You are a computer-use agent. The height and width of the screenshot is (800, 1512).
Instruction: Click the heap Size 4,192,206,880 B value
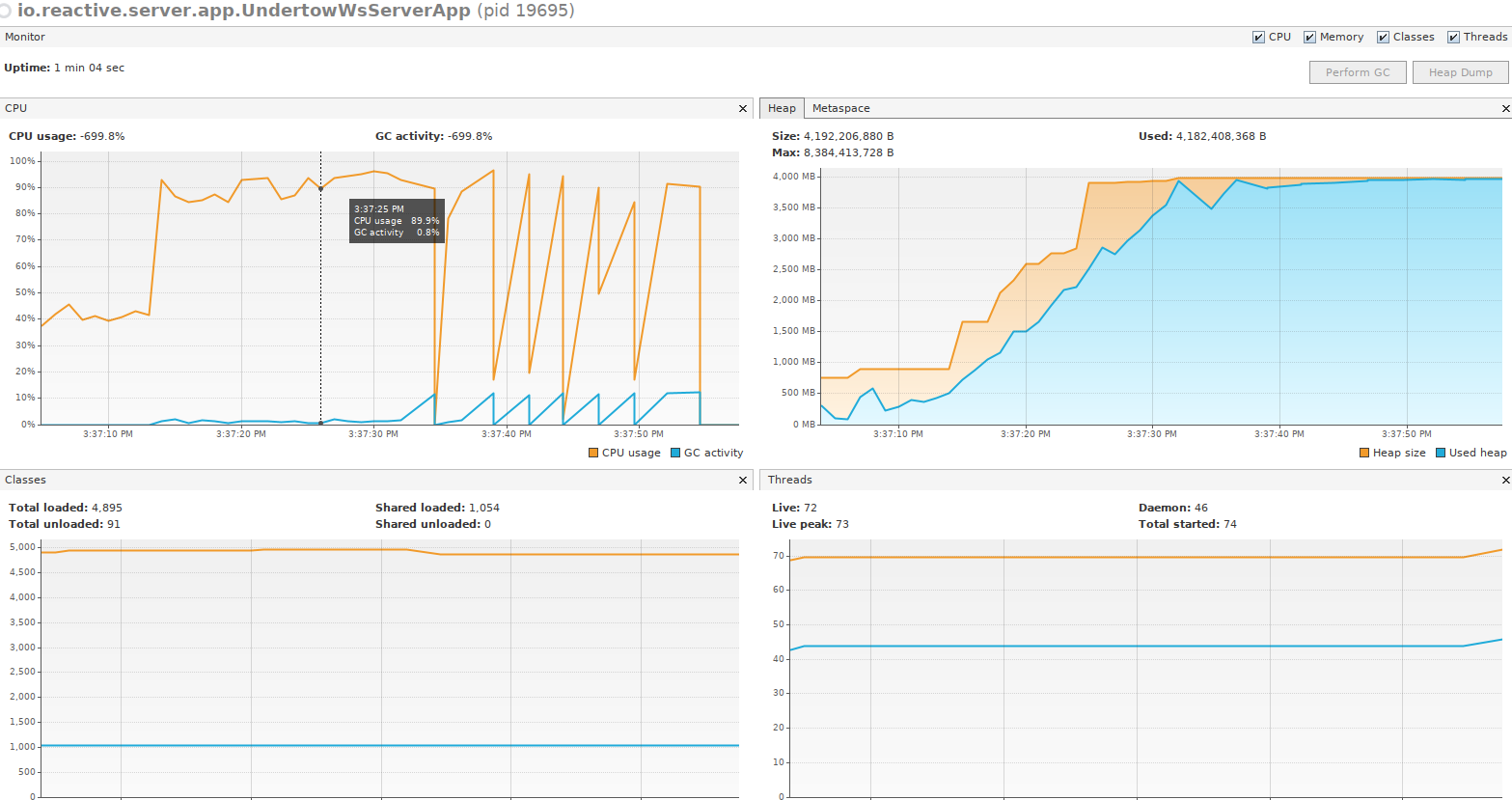coord(848,136)
